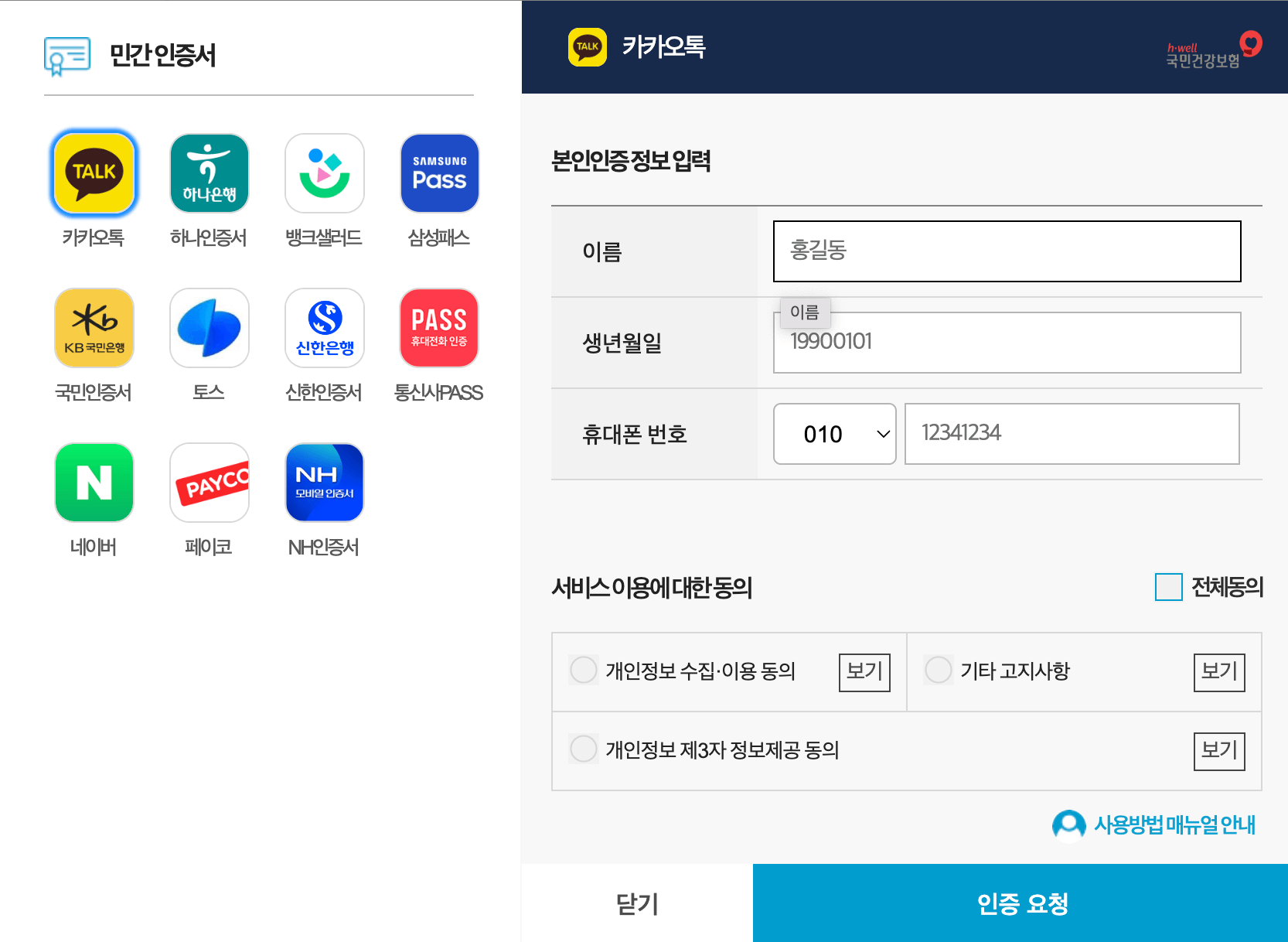Viewport: 1288px width, 942px height.
Task: Select the 통신사PASS icon
Action: point(438,327)
